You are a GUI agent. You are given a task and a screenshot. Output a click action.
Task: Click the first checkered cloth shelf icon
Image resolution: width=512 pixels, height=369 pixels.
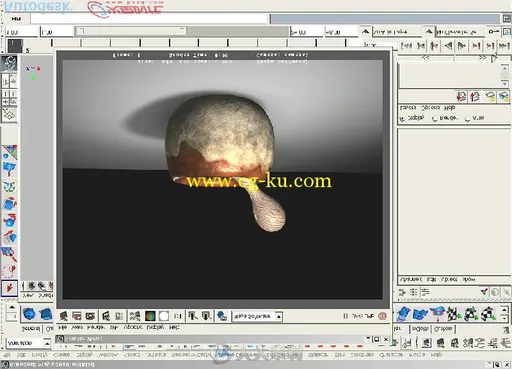point(453,314)
